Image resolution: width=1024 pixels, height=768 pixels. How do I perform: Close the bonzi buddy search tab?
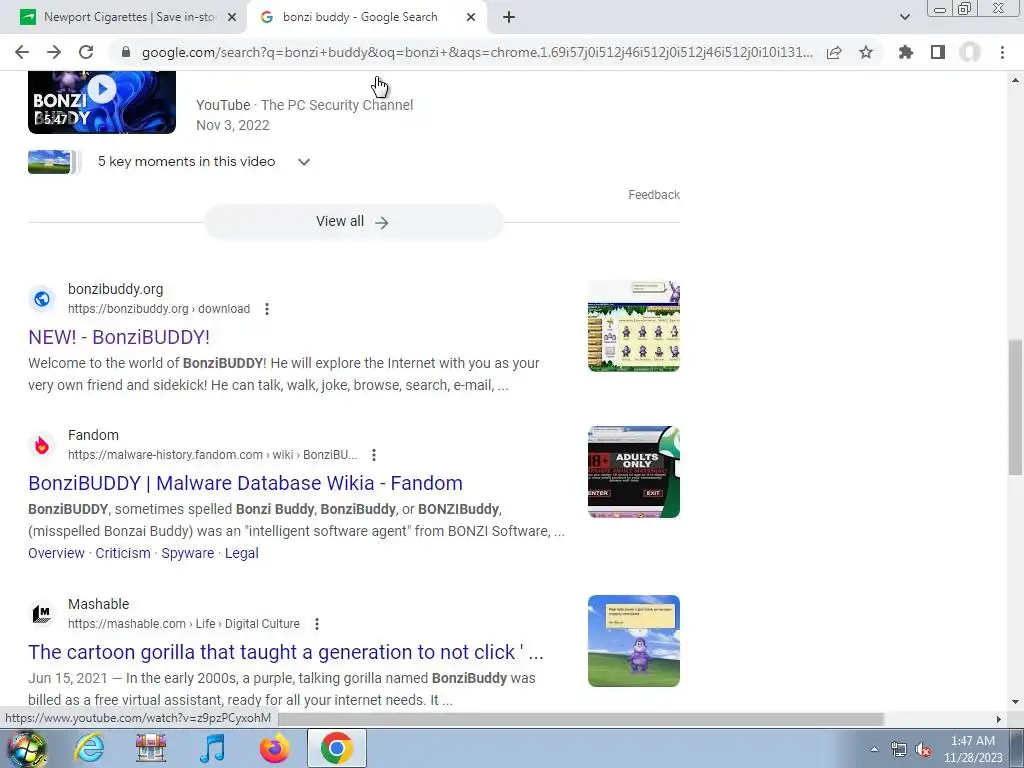pos(471,18)
